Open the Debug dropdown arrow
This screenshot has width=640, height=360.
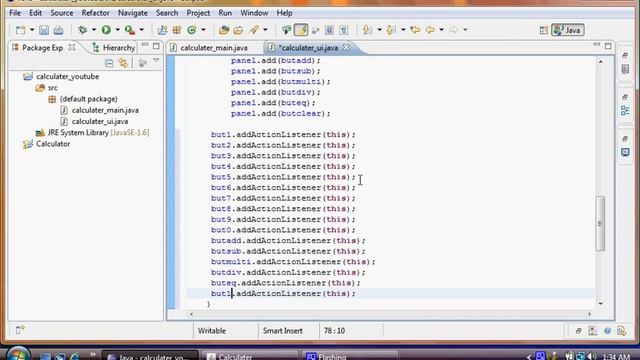tap(93, 30)
